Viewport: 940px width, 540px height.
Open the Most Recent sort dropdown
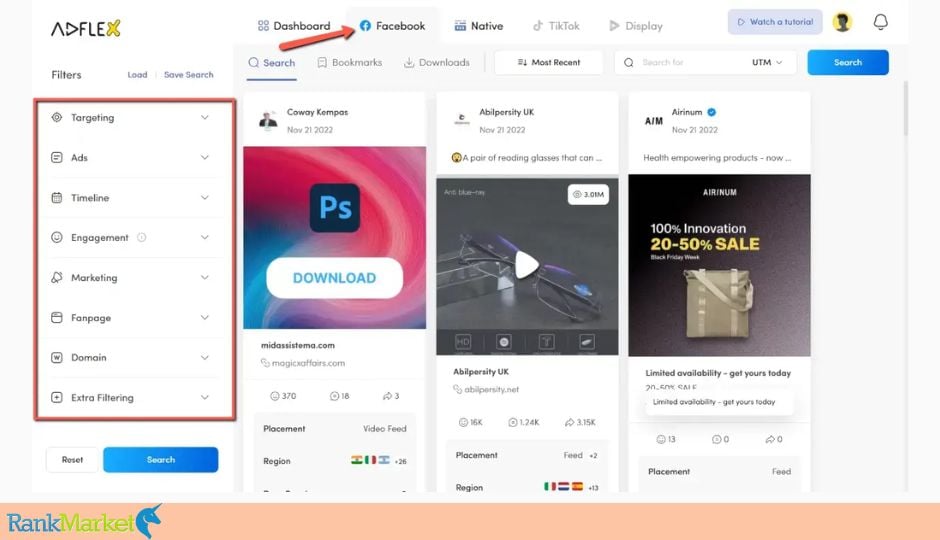pyautogui.click(x=549, y=62)
